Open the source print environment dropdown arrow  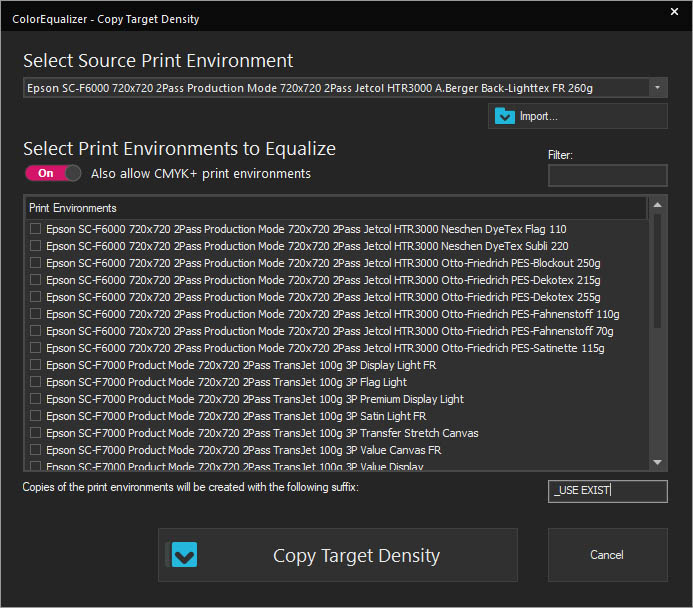pos(657,88)
